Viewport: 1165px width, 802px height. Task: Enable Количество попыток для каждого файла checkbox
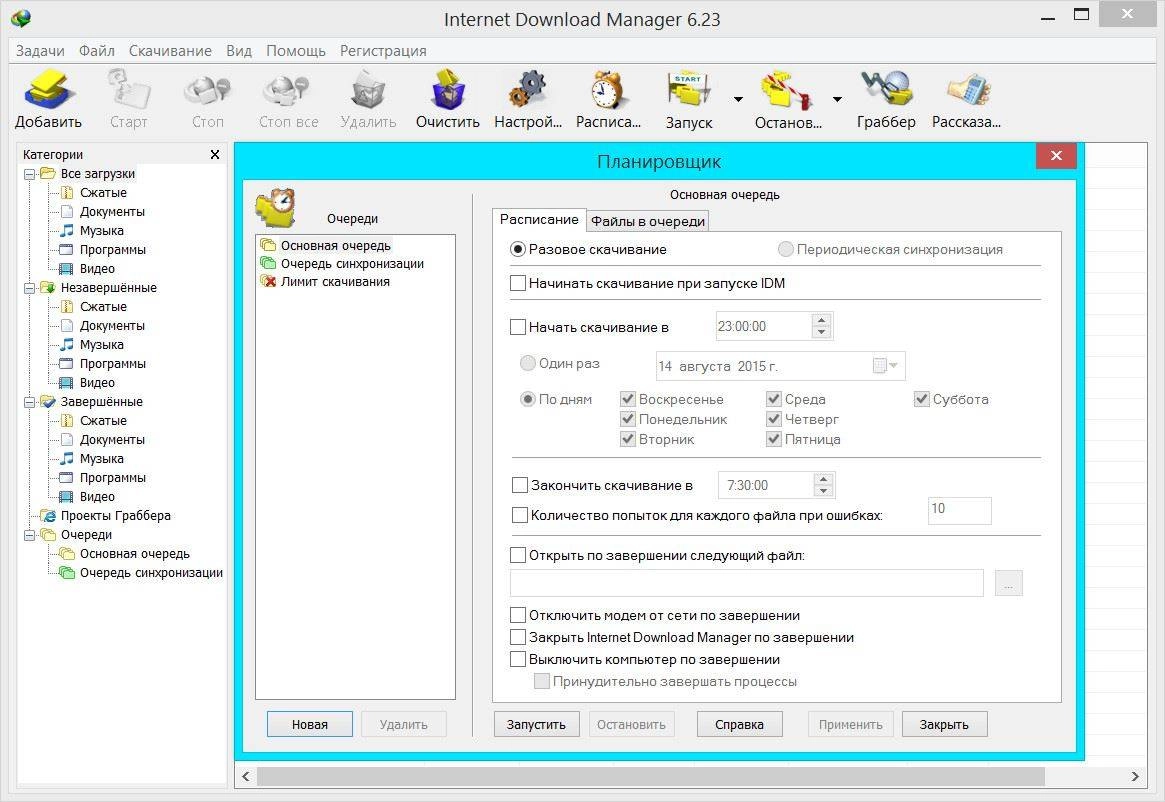pos(519,515)
